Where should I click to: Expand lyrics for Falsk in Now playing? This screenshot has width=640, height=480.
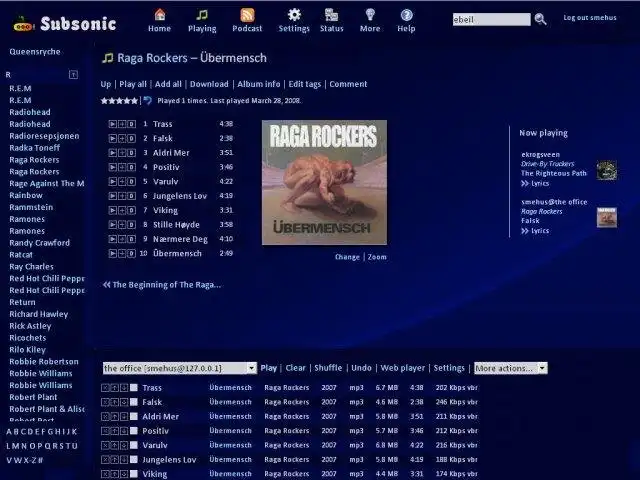coord(535,231)
